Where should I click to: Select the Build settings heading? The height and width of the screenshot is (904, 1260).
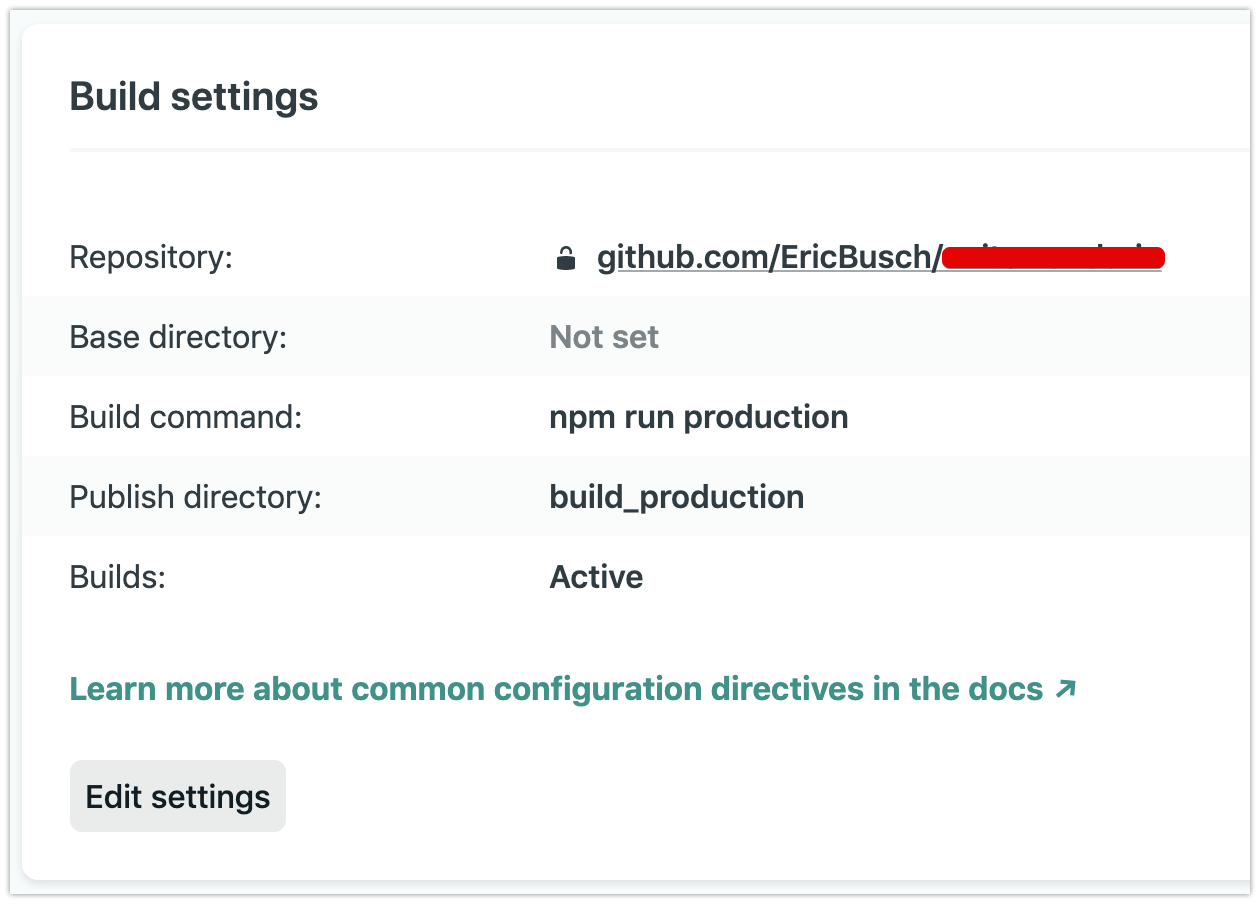193,96
